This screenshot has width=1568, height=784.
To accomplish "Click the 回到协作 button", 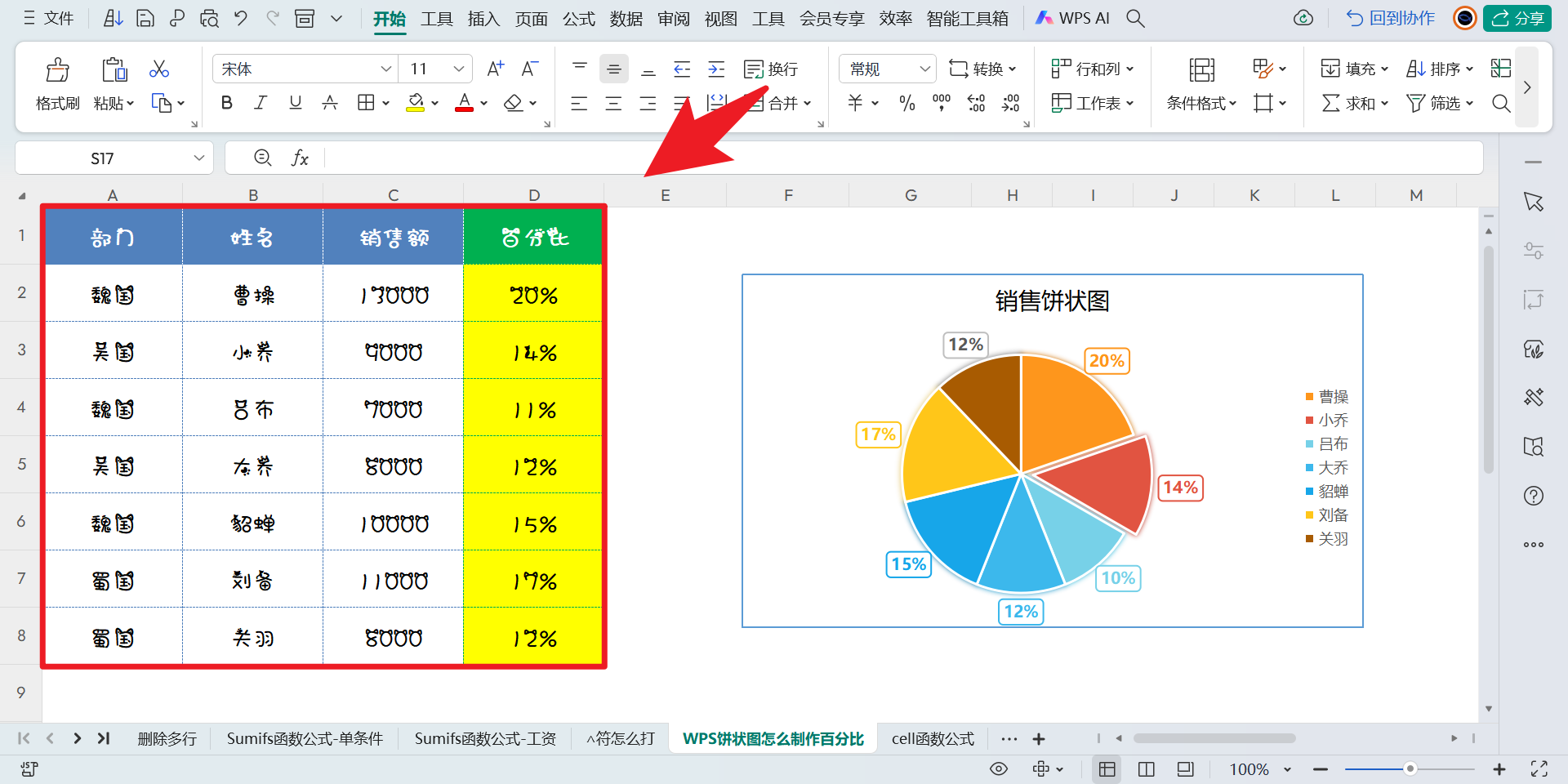I will [x=1390, y=18].
